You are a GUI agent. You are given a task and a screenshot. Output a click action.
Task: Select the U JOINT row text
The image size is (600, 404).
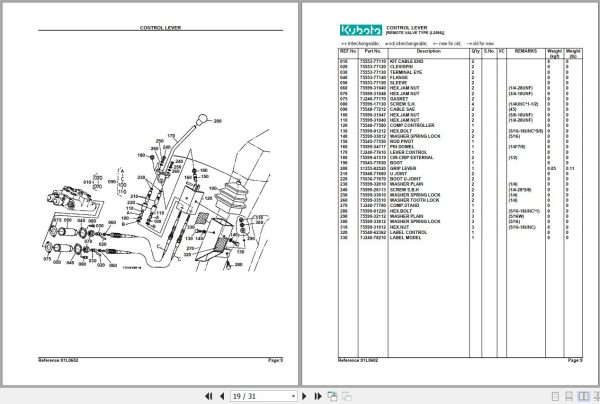point(398,174)
